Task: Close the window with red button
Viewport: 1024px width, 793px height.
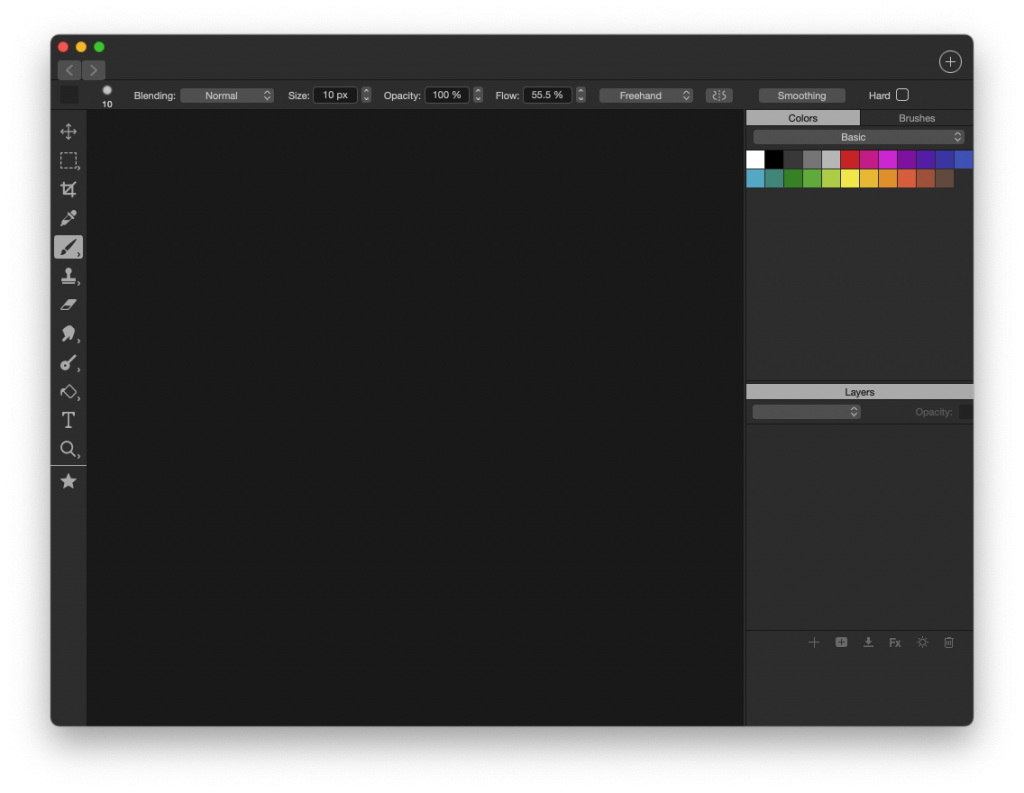Action: (x=63, y=47)
